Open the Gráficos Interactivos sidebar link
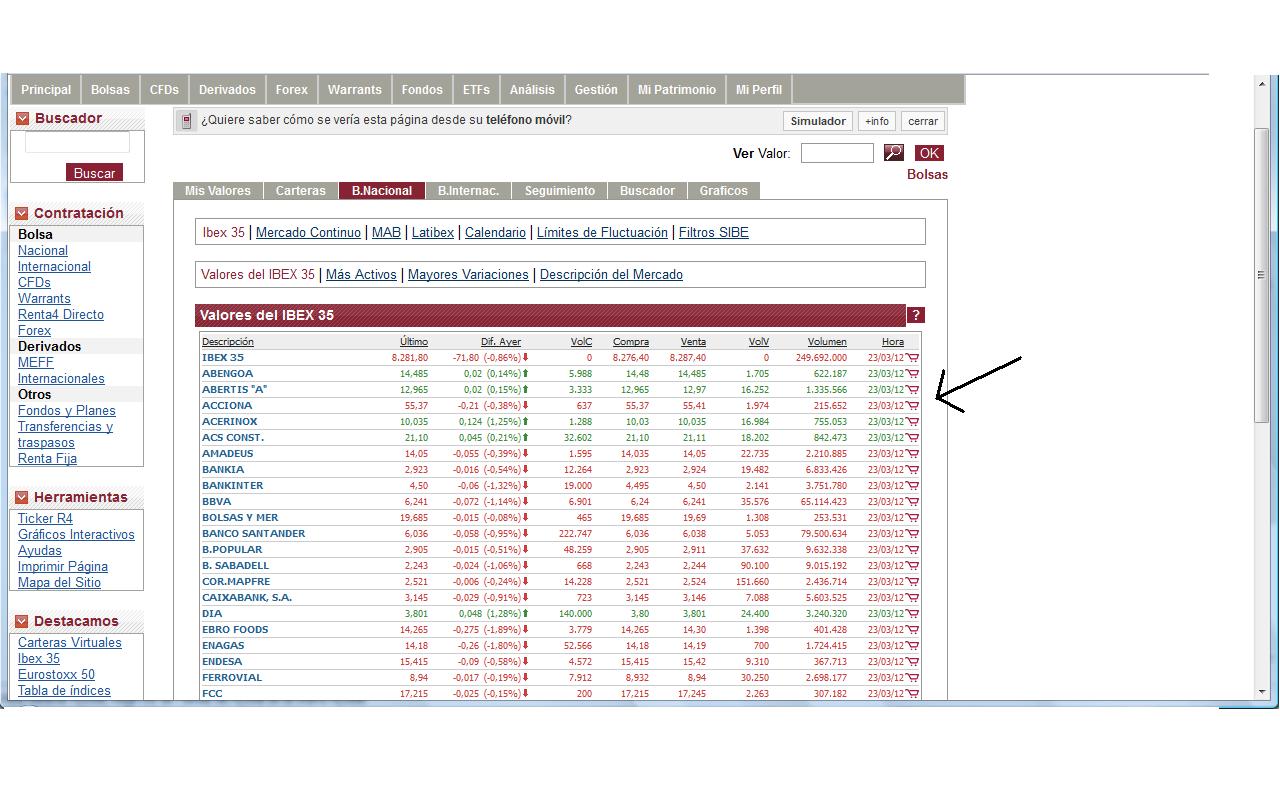Image resolution: width=1280 pixels, height=800 pixels. tap(76, 535)
